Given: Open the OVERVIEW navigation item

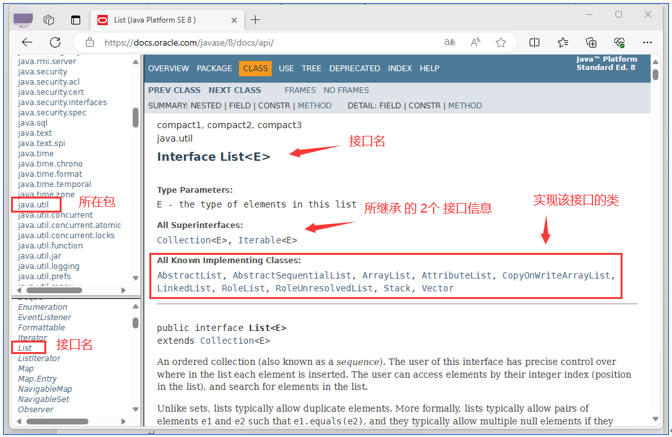Looking at the screenshot, I should point(168,69).
